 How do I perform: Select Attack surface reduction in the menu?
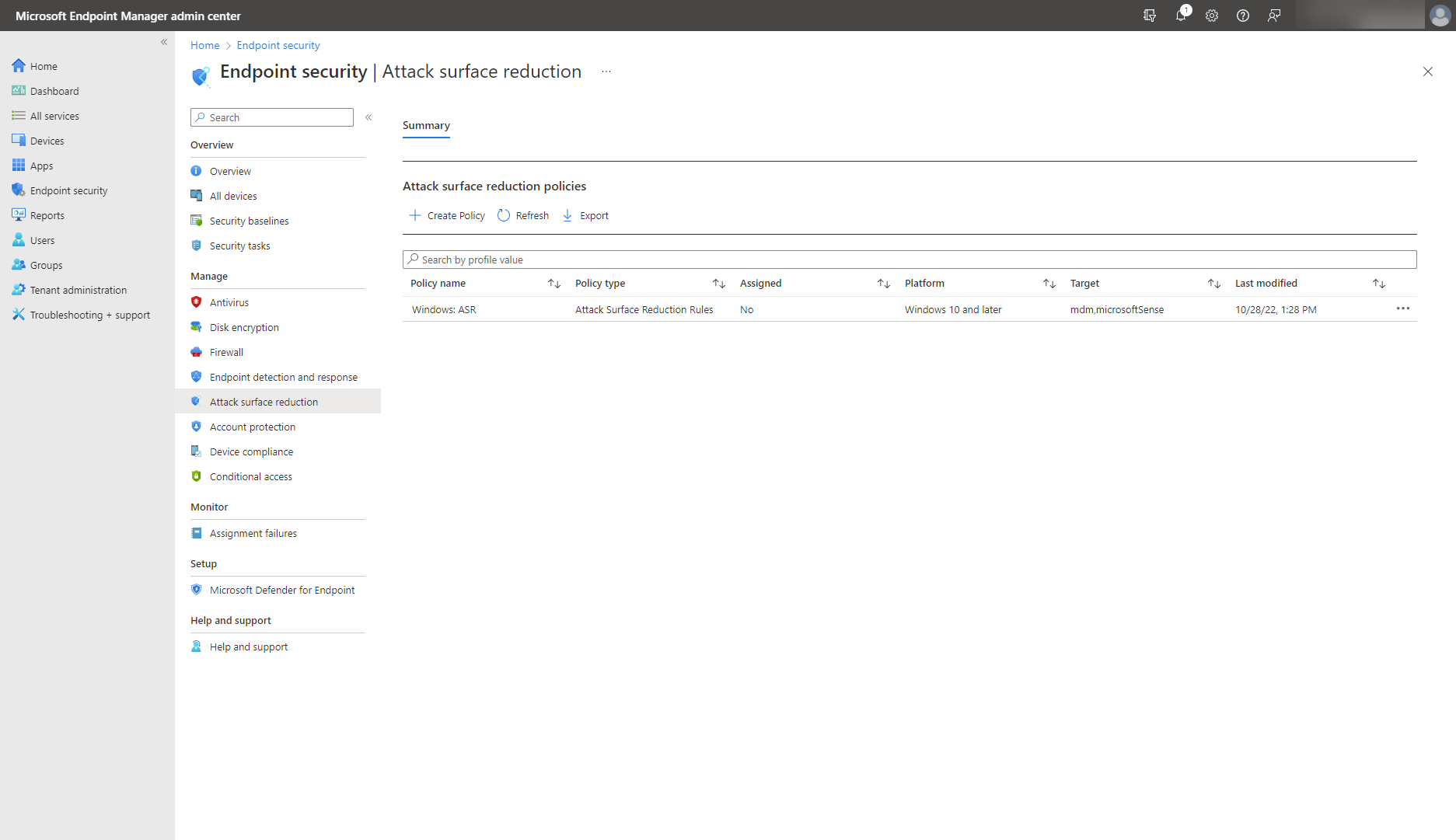click(278, 402)
